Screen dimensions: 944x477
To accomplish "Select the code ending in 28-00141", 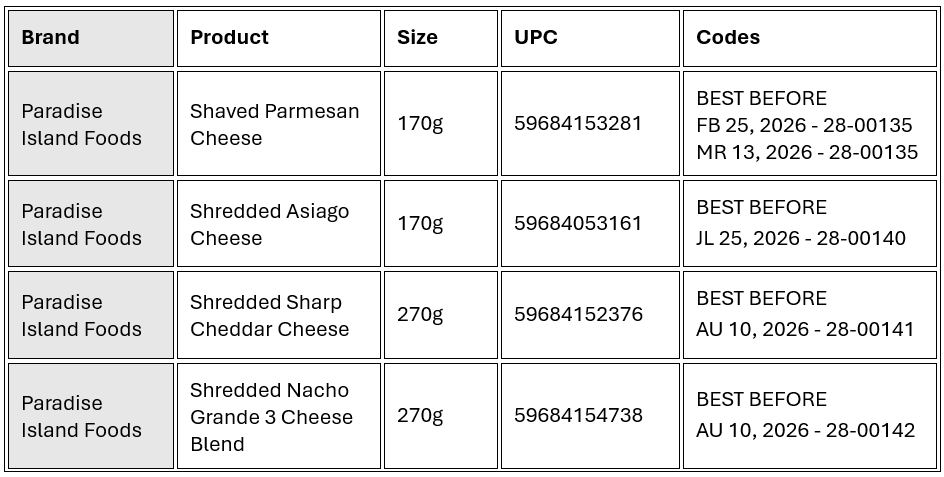I will click(x=805, y=330).
